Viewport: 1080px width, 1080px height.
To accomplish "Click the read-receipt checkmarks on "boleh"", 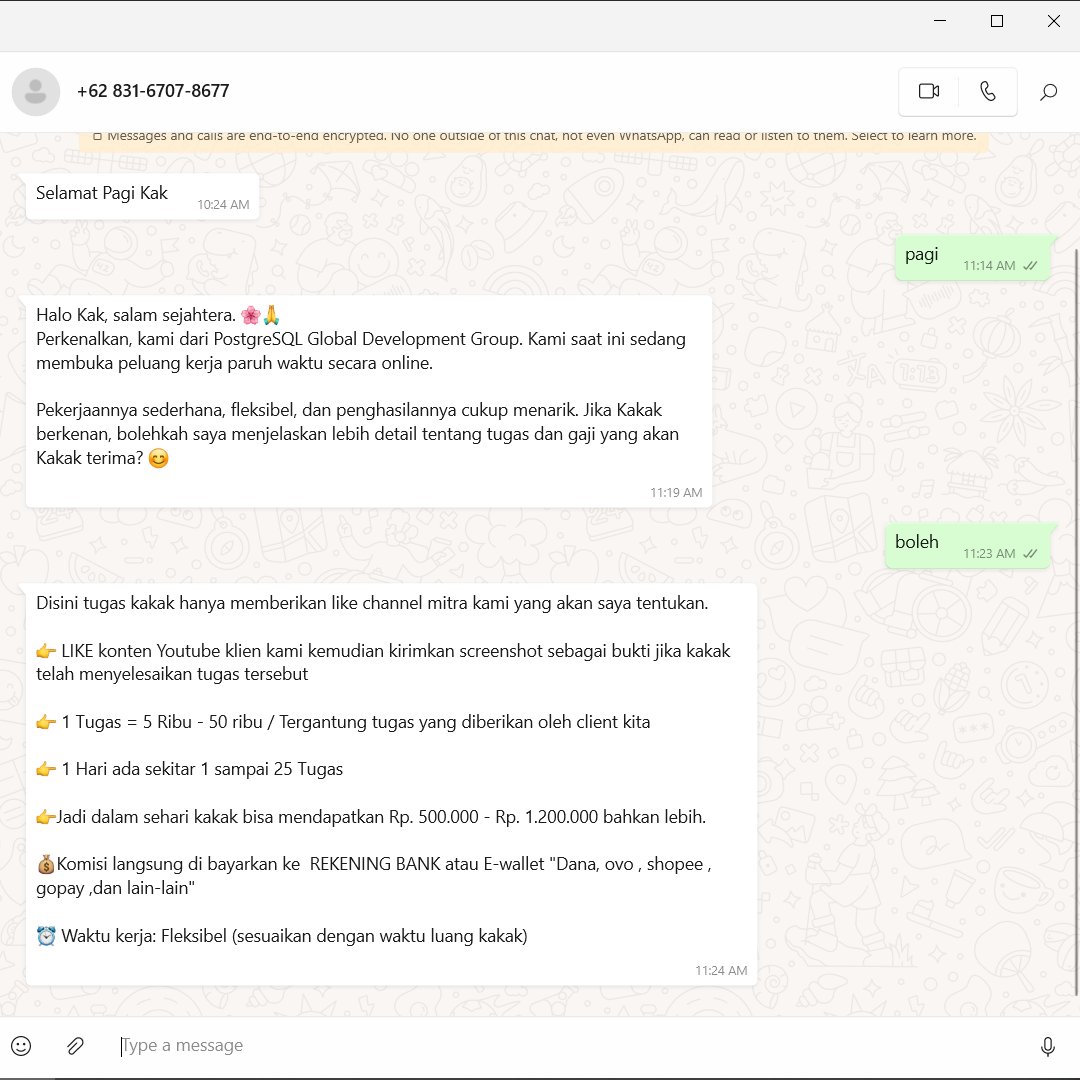I will 1030,554.
